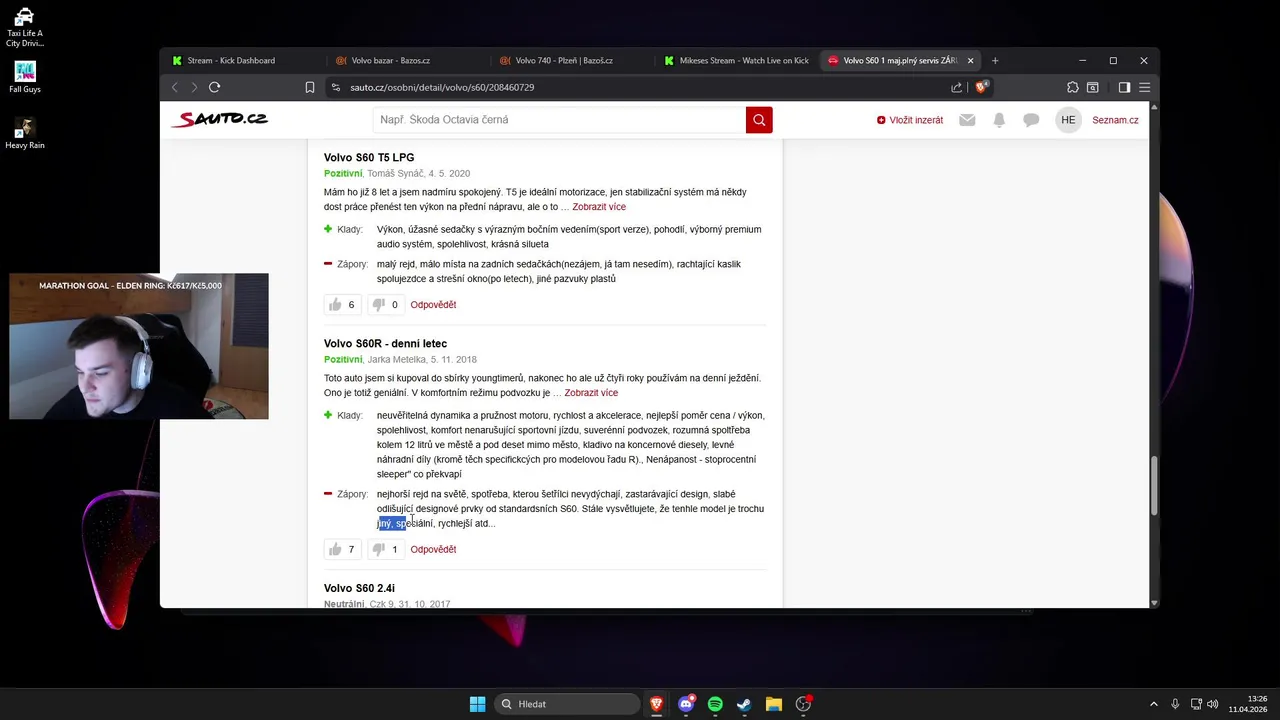The image size is (1280, 720).
Task: Open Fall Guys desktop shortcut
Action: tap(25, 77)
